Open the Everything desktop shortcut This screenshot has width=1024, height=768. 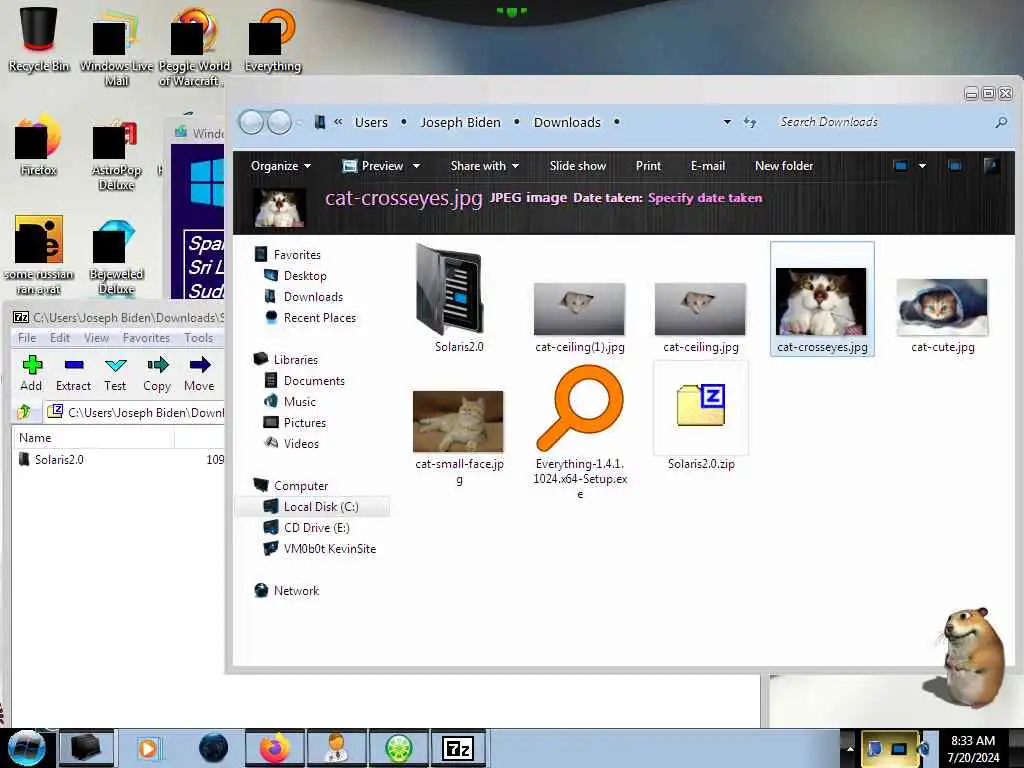click(x=272, y=39)
